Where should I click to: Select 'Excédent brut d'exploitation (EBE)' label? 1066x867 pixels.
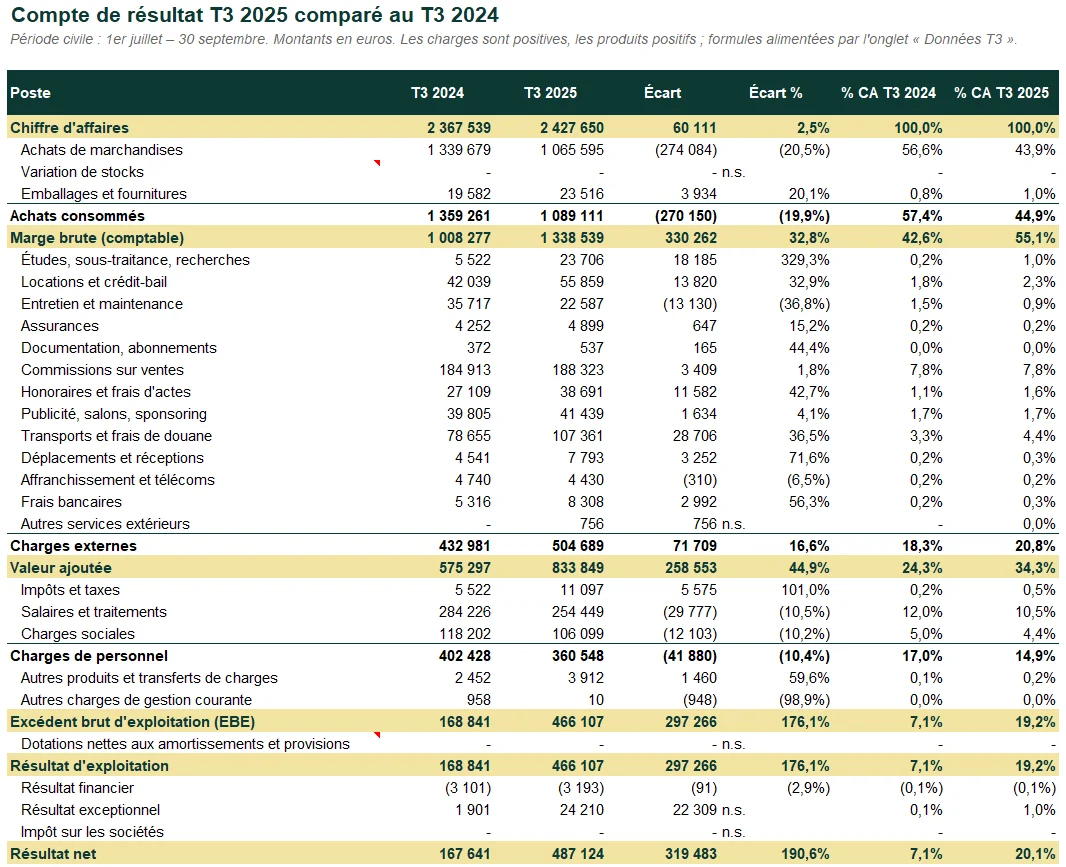133,722
